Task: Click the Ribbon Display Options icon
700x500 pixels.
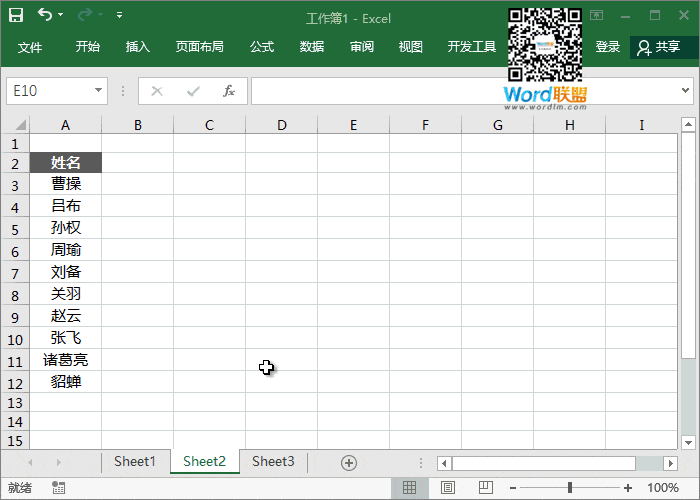Action: coord(596,15)
